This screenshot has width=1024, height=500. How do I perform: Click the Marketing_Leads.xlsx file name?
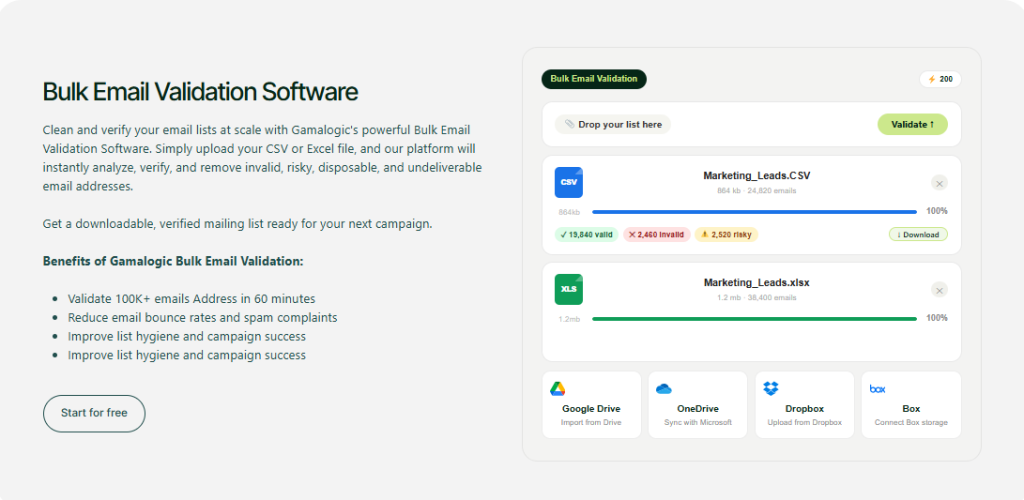[757, 283]
